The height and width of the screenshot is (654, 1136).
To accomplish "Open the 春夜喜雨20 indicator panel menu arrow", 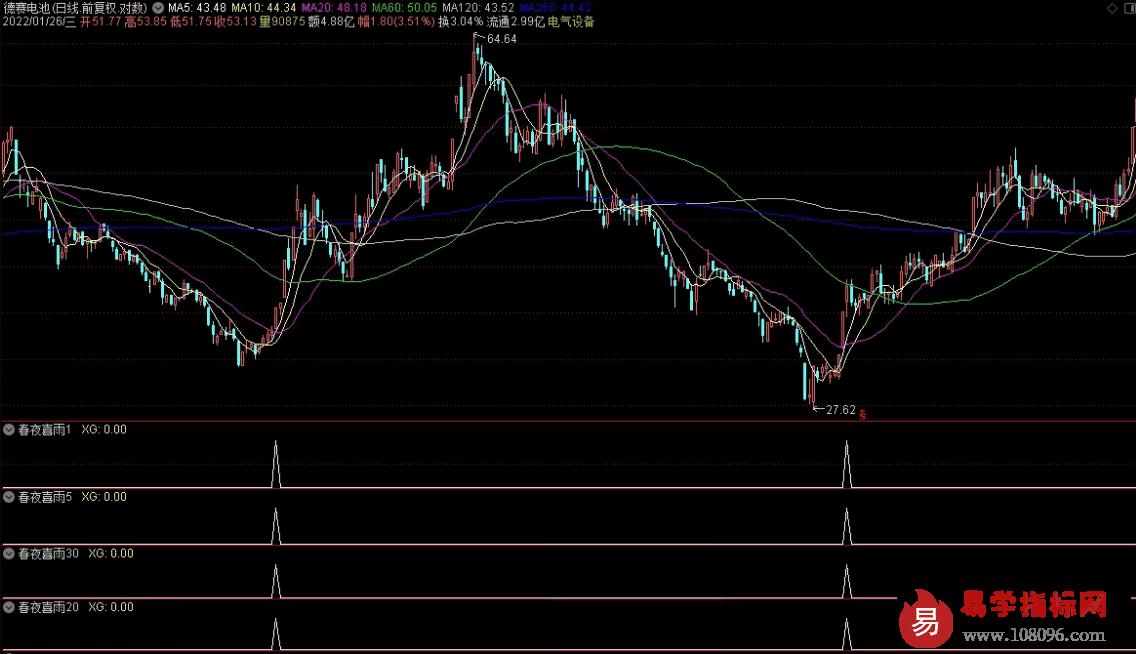I will tap(9, 607).
